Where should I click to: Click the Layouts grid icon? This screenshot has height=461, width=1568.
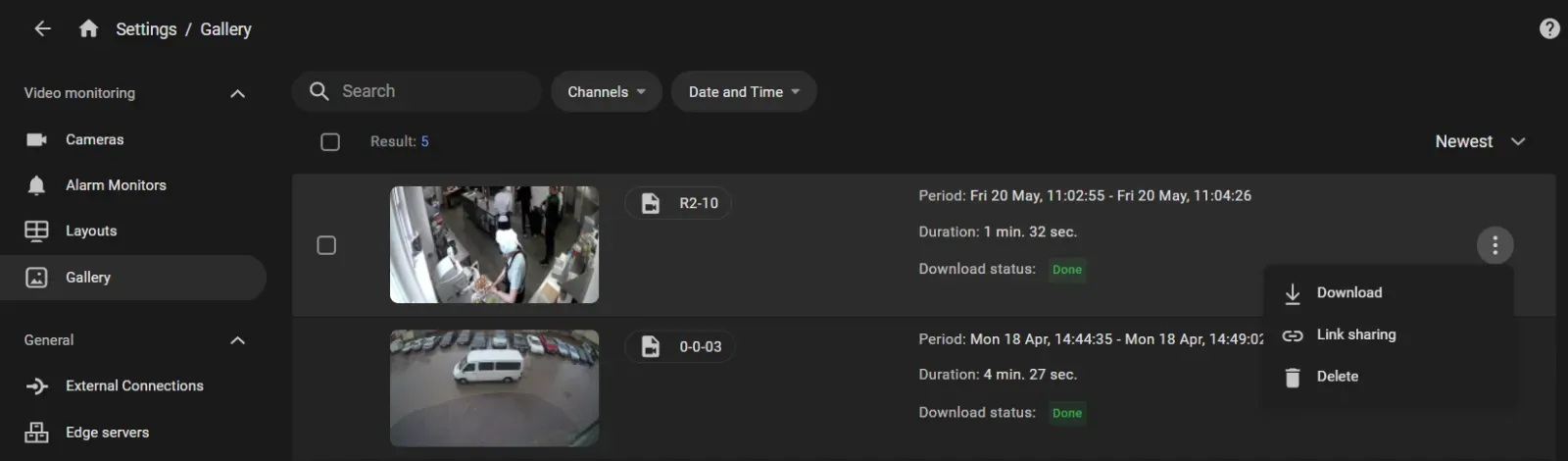(36, 231)
